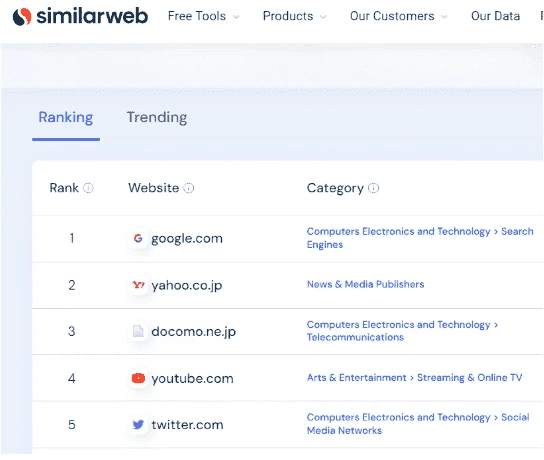This screenshot has height=460, width=544.
Task: Click the docomo.ne.jp placeholder page icon
Action: pos(138,331)
